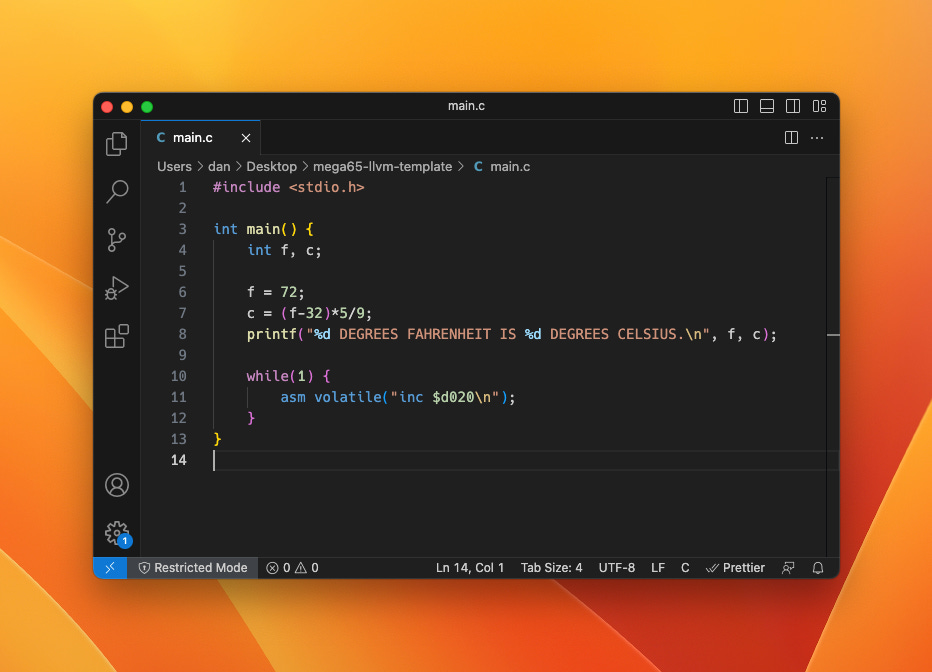This screenshot has width=932, height=672.
Task: Click the #include <stdio.h> line
Action: (x=288, y=187)
